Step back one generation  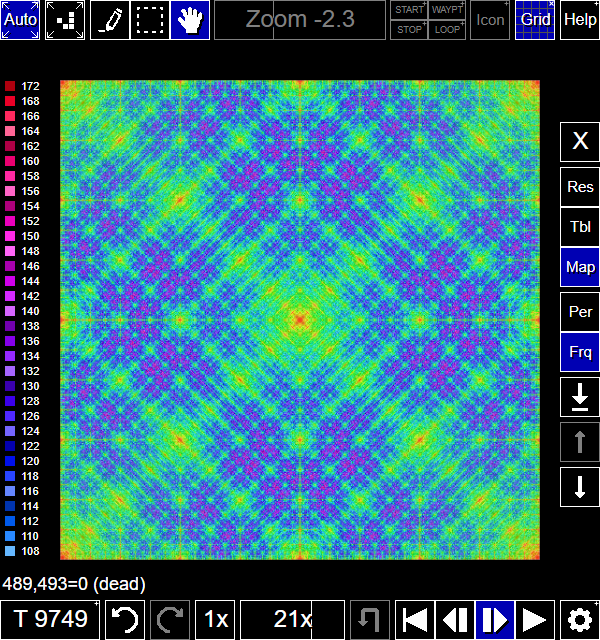[x=455, y=620]
